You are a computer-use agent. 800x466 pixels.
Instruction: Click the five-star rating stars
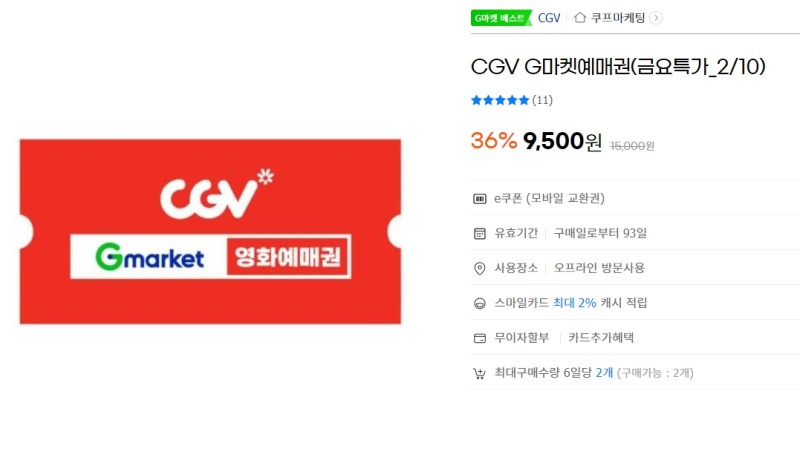click(x=500, y=100)
